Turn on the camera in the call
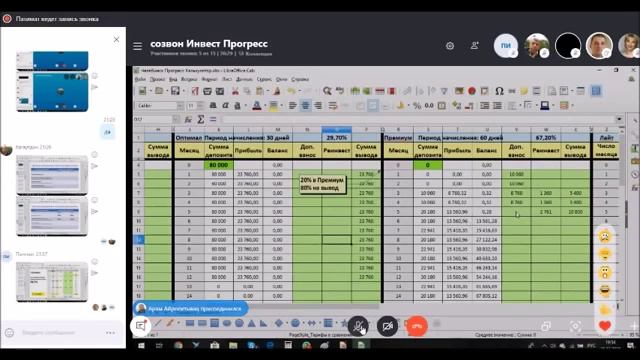Viewport: 640px width, 360px height. click(x=387, y=326)
